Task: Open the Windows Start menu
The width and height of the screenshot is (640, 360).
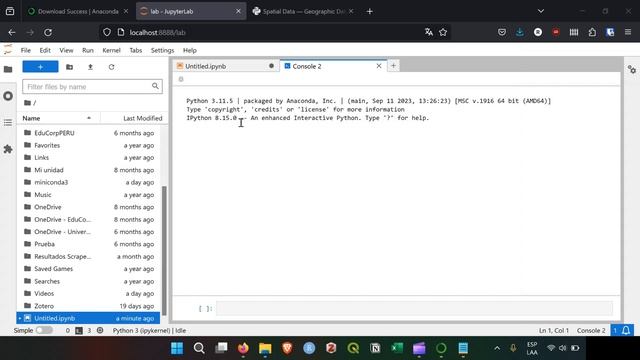Action: coord(177,348)
